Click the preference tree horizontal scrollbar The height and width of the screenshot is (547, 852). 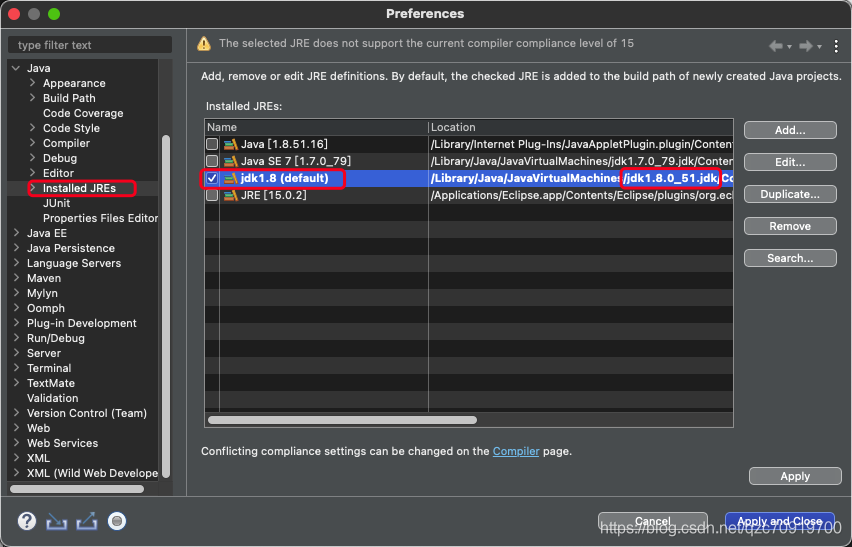coord(77,489)
